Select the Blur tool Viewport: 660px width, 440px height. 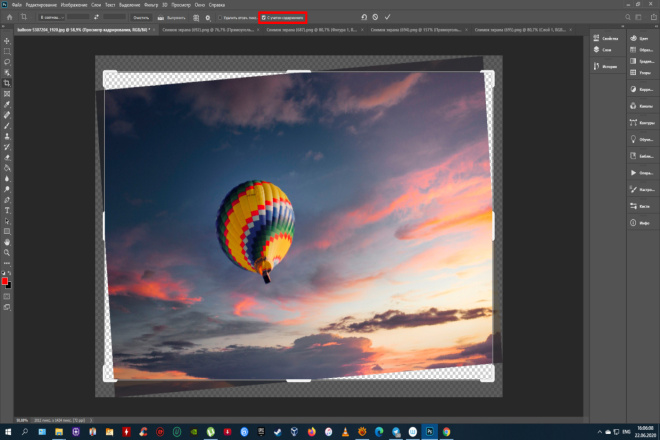7,179
